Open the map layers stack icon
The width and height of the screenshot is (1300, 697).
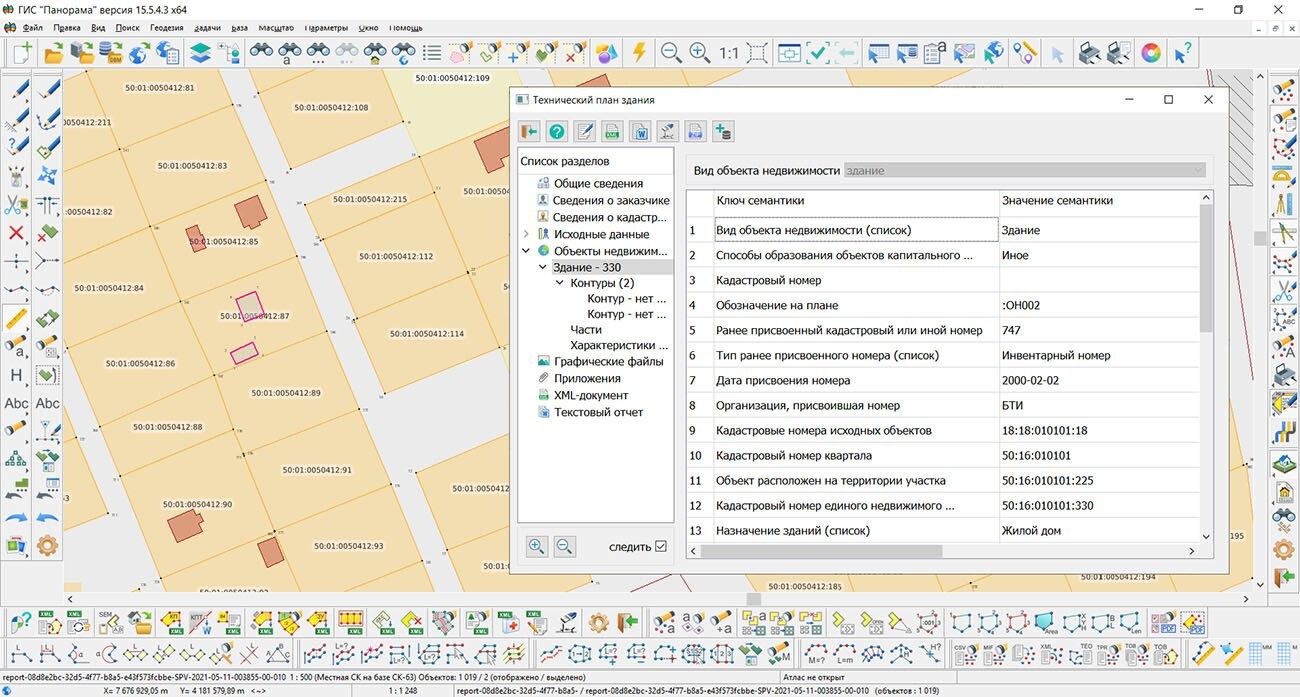point(200,52)
